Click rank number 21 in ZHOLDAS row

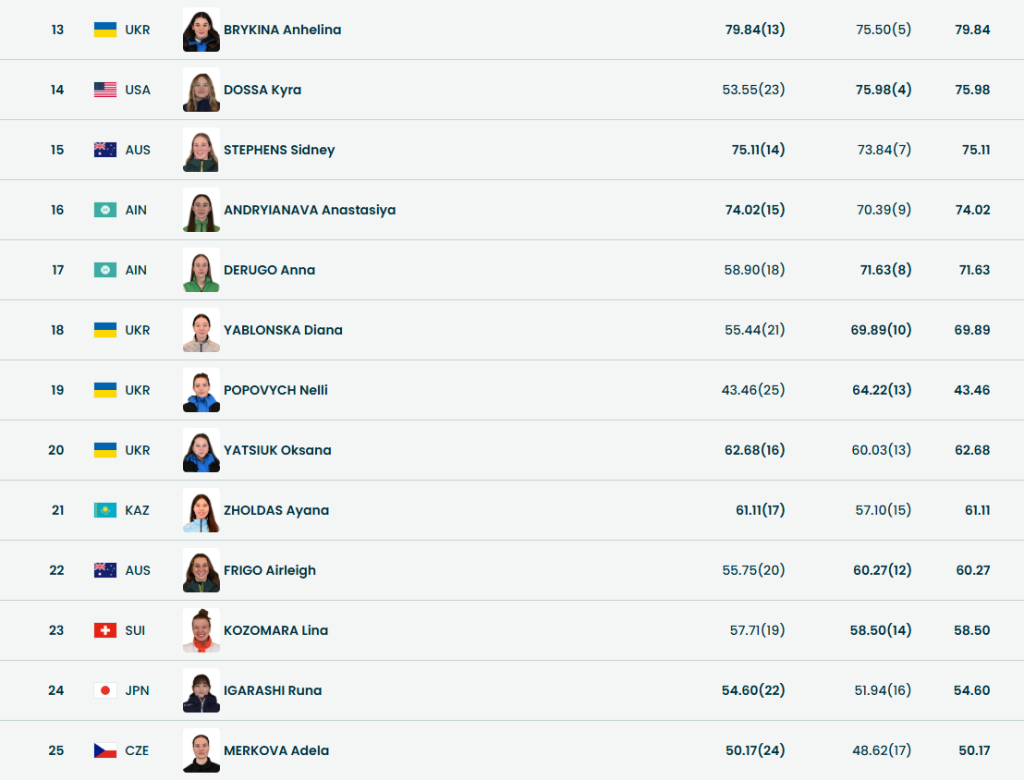pyautogui.click(x=57, y=510)
